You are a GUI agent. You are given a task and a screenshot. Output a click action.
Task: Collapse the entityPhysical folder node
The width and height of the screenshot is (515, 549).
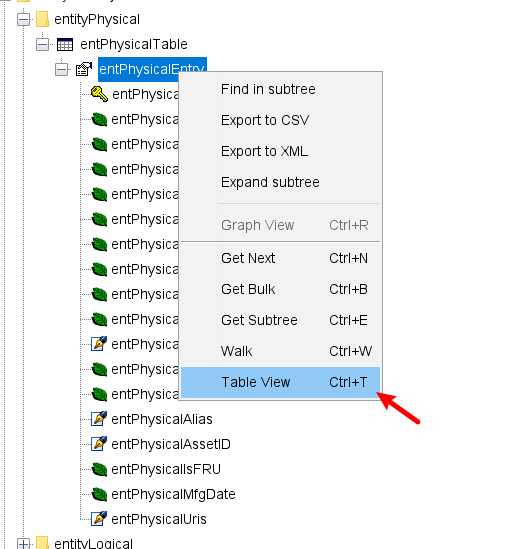coord(23,19)
